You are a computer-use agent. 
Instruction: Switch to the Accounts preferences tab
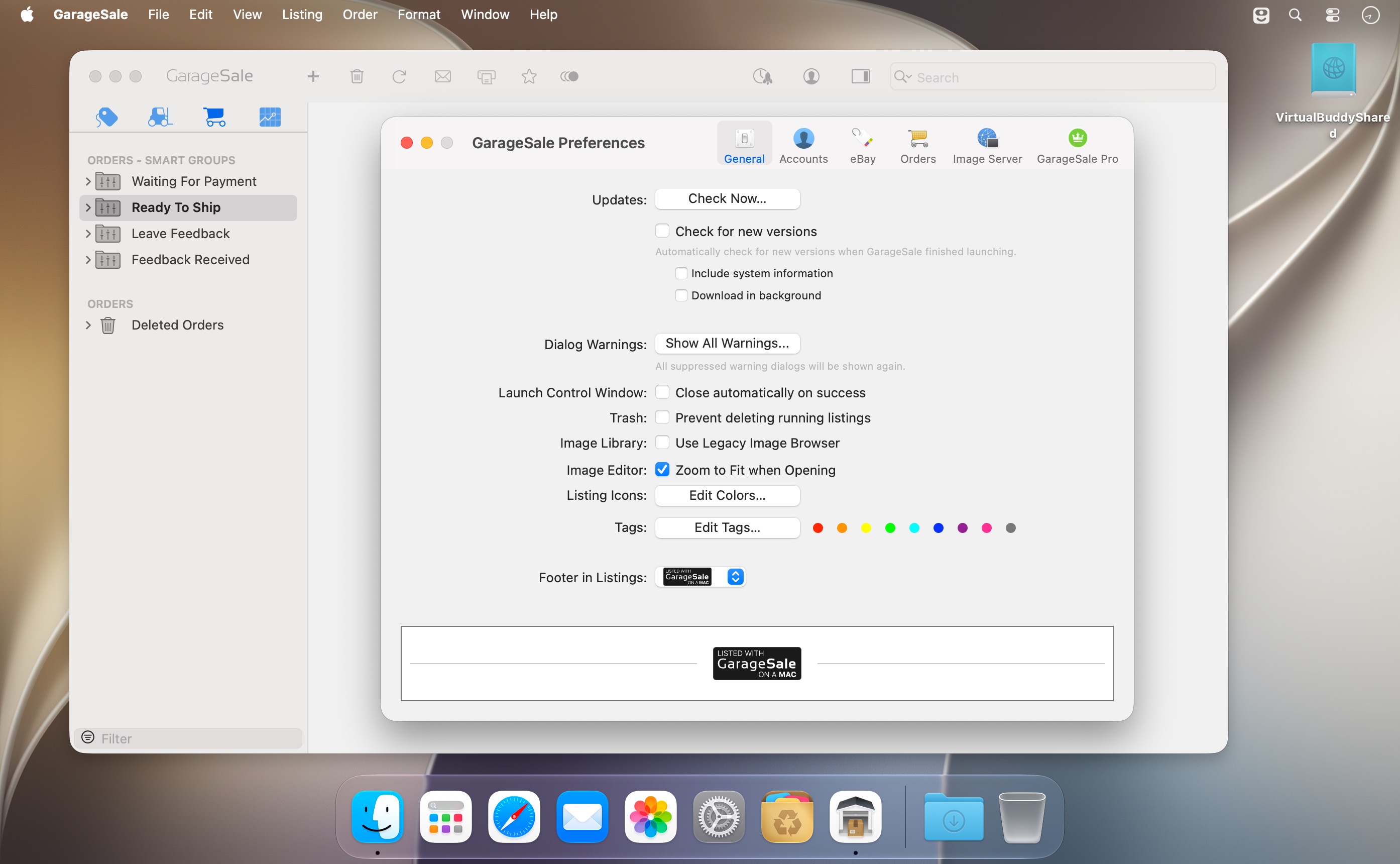[x=803, y=145]
